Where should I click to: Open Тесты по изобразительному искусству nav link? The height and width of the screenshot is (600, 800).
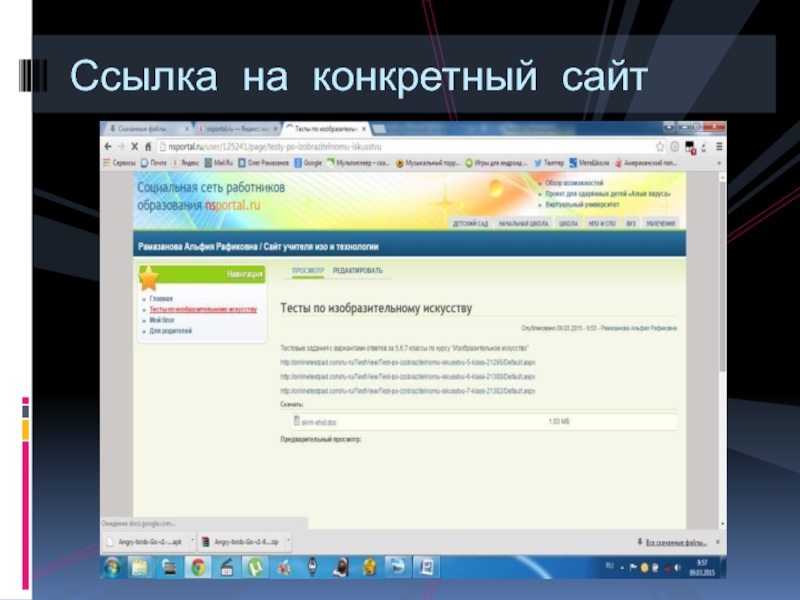tap(203, 309)
